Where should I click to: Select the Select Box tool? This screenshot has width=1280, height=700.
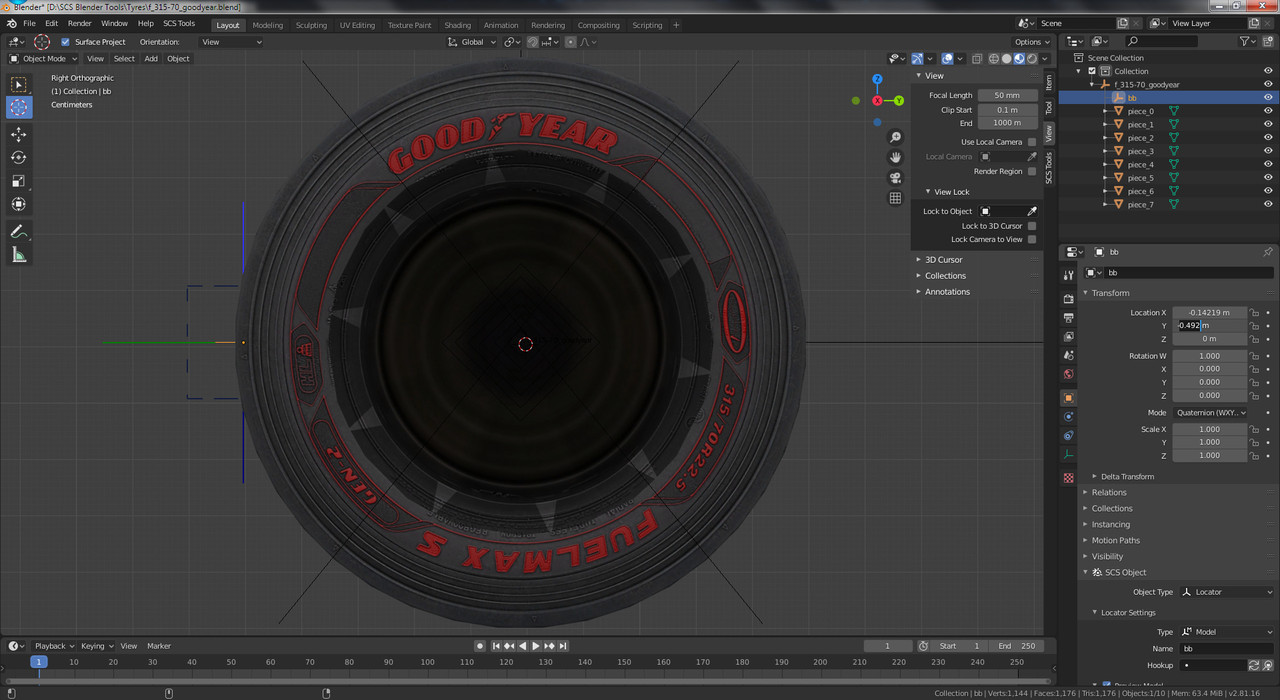click(19, 85)
